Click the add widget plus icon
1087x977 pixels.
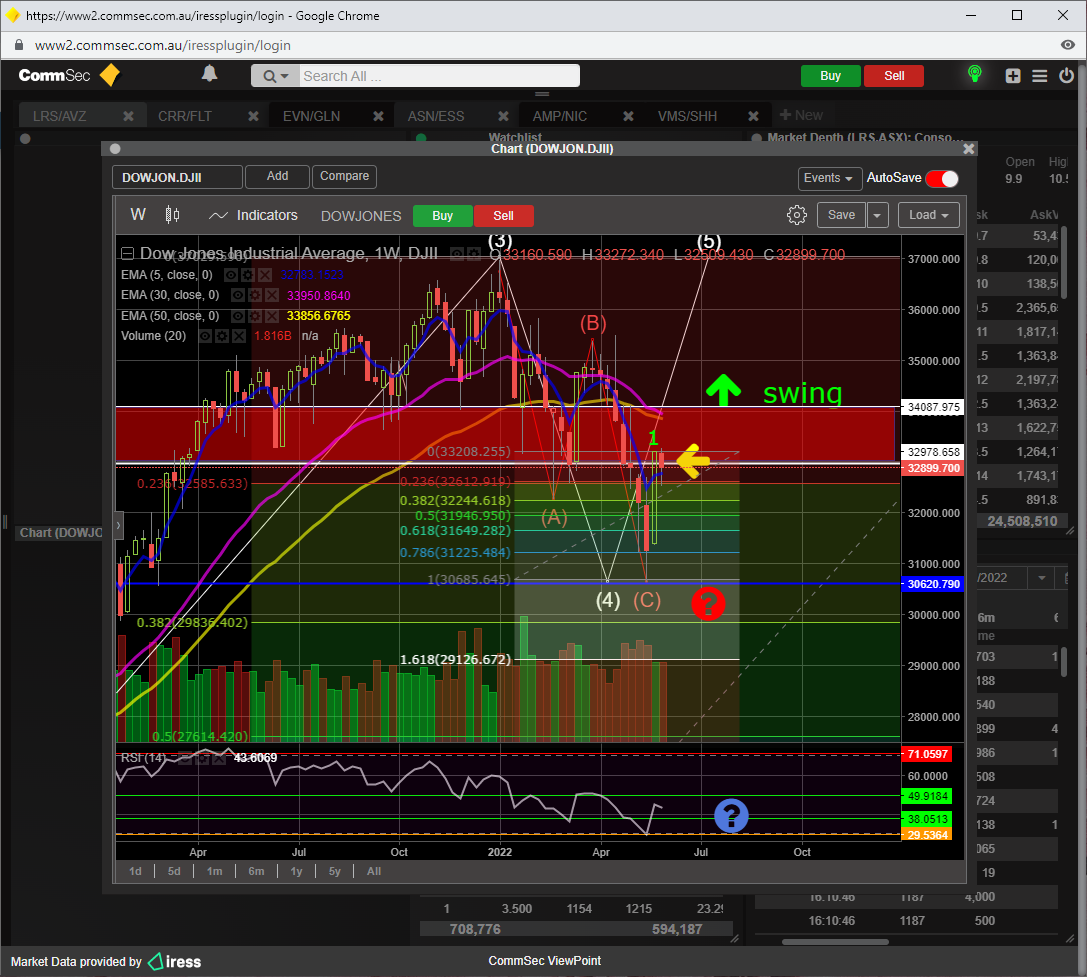pyautogui.click(x=1013, y=76)
